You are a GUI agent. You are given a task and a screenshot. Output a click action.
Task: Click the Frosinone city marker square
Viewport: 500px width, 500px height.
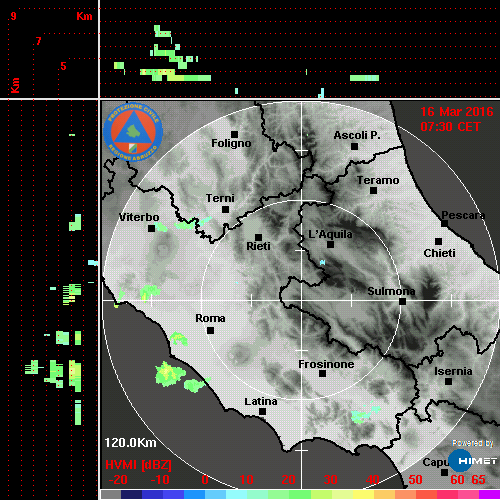(x=322, y=373)
